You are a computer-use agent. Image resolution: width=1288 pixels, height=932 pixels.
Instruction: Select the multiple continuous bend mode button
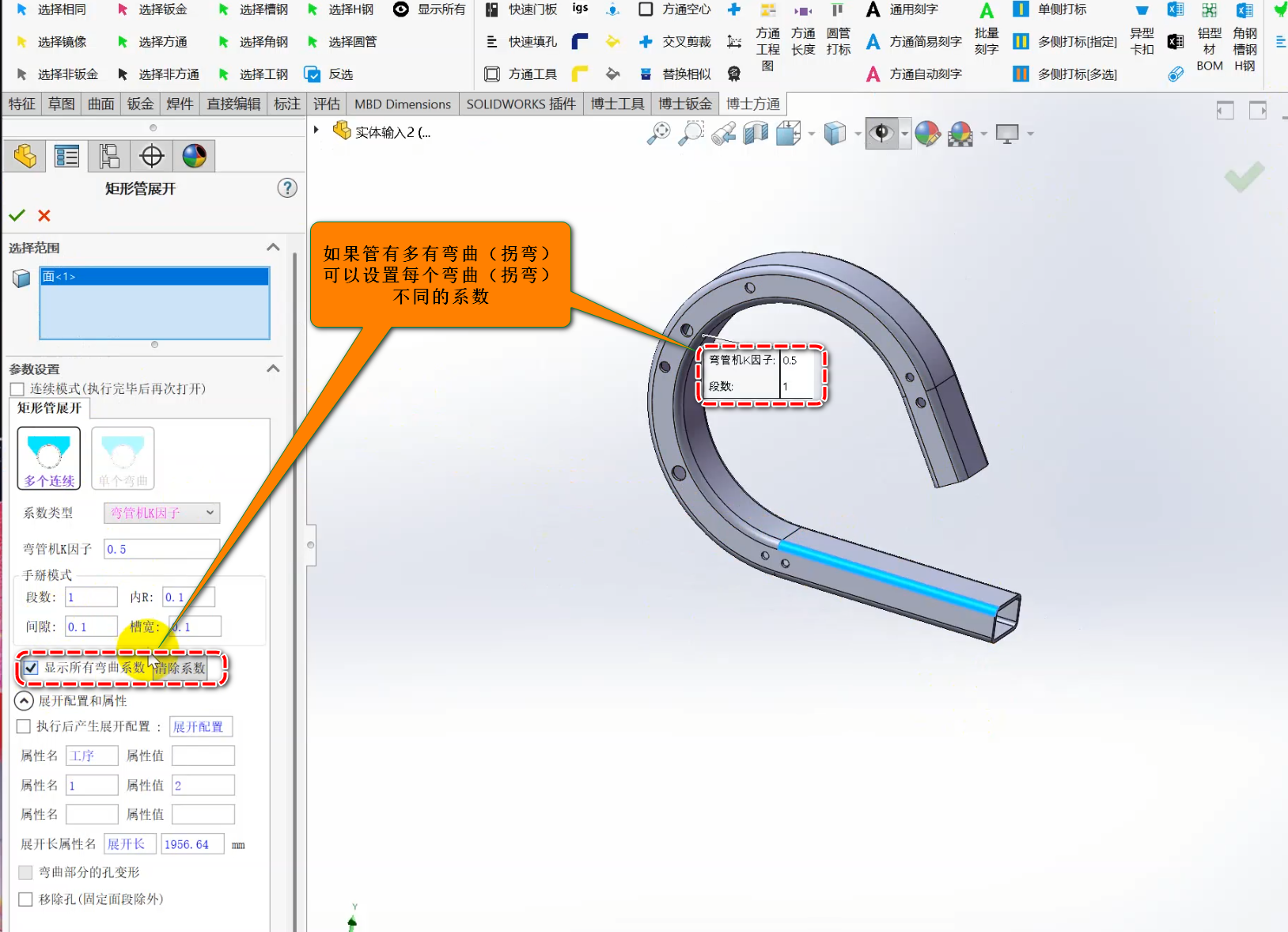click(x=49, y=458)
